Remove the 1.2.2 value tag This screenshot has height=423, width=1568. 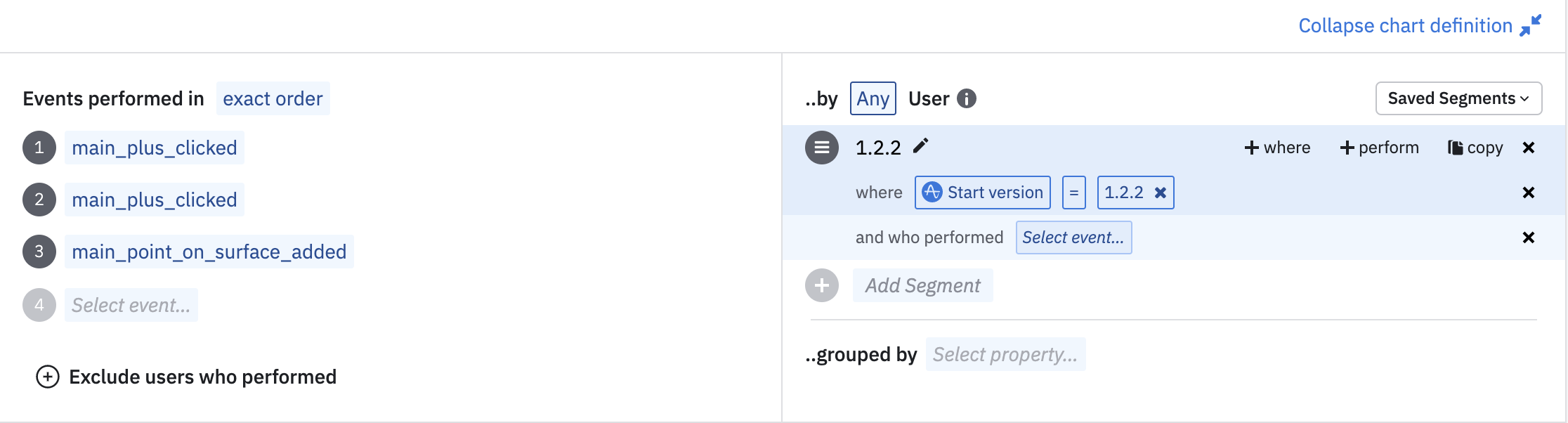click(1161, 193)
